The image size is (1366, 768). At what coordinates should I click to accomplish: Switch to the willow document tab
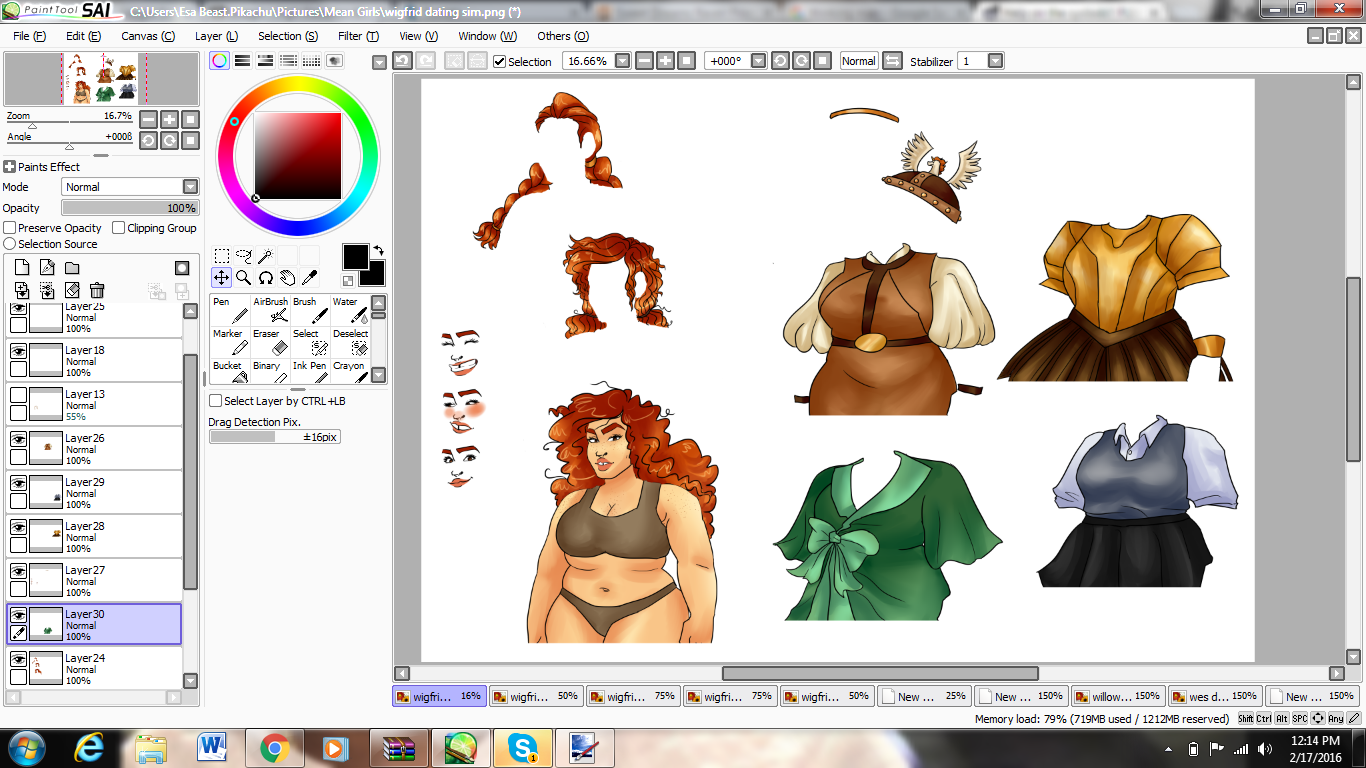pos(1116,696)
